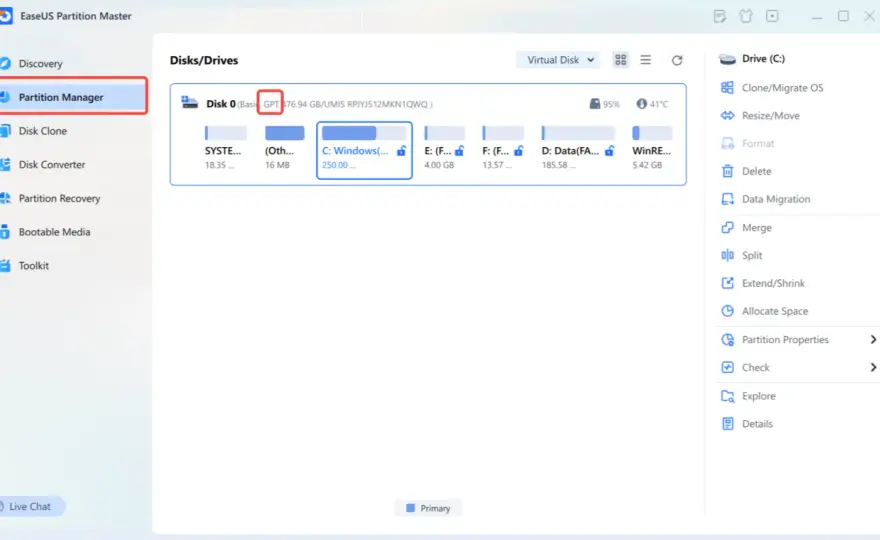Click the Bootable Media USB icon
Screen dimensions: 880x540
4,232
